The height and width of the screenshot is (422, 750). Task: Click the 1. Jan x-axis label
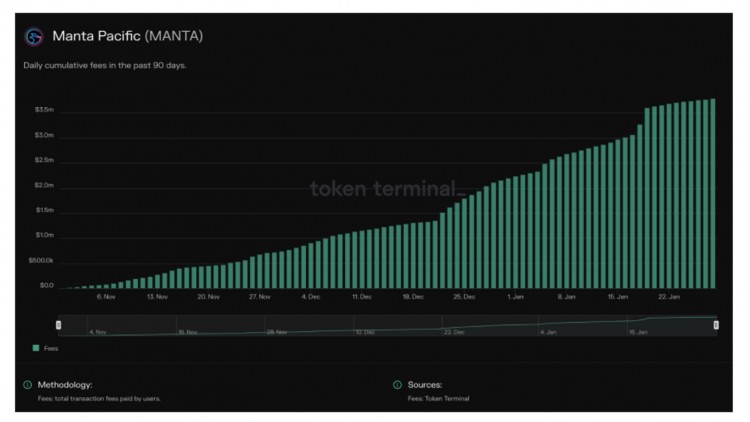point(516,297)
